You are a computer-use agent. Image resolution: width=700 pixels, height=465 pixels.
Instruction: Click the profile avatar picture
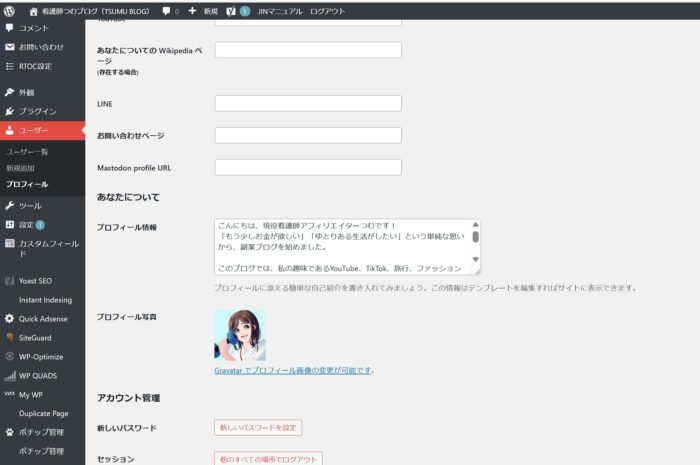[x=240, y=335]
